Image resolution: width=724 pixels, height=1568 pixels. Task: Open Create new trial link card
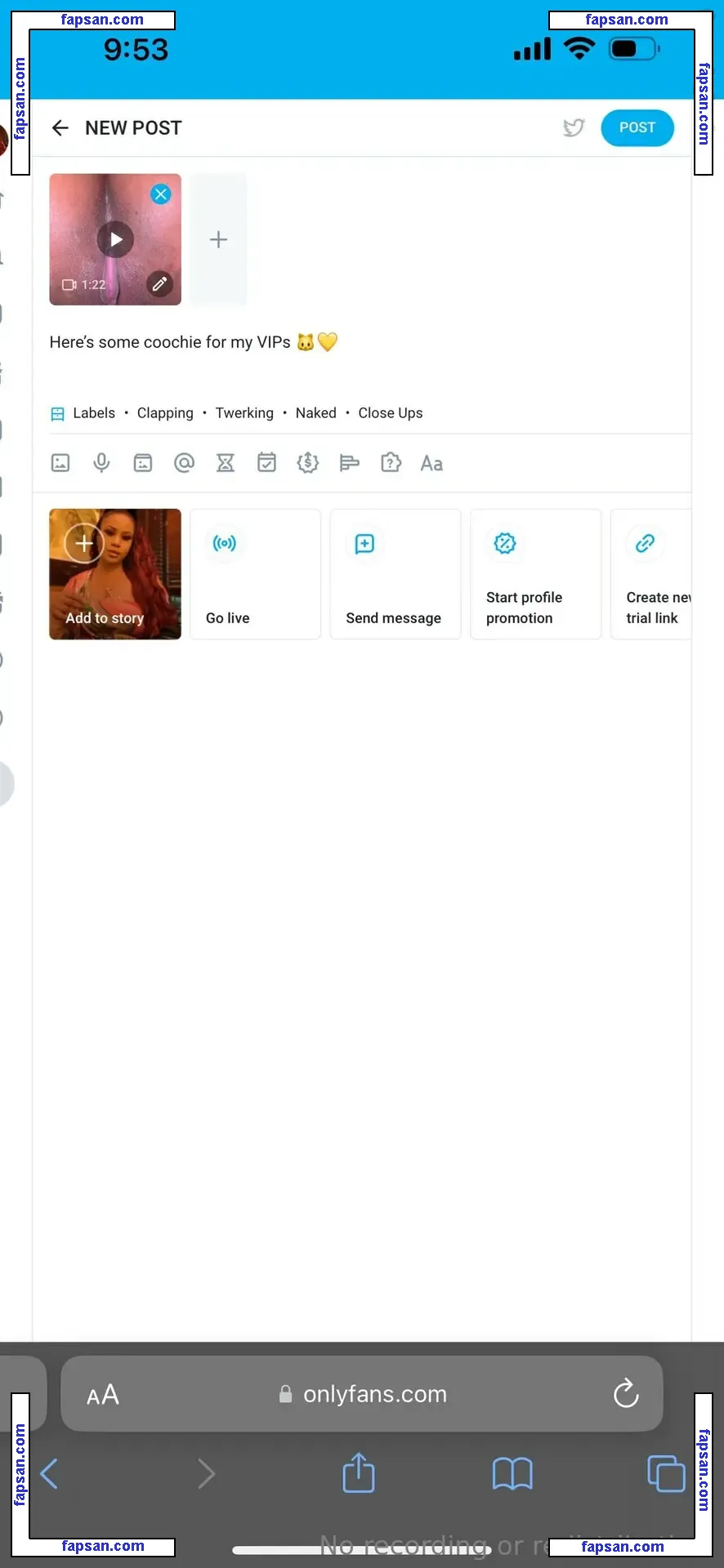pyautogui.click(x=651, y=574)
